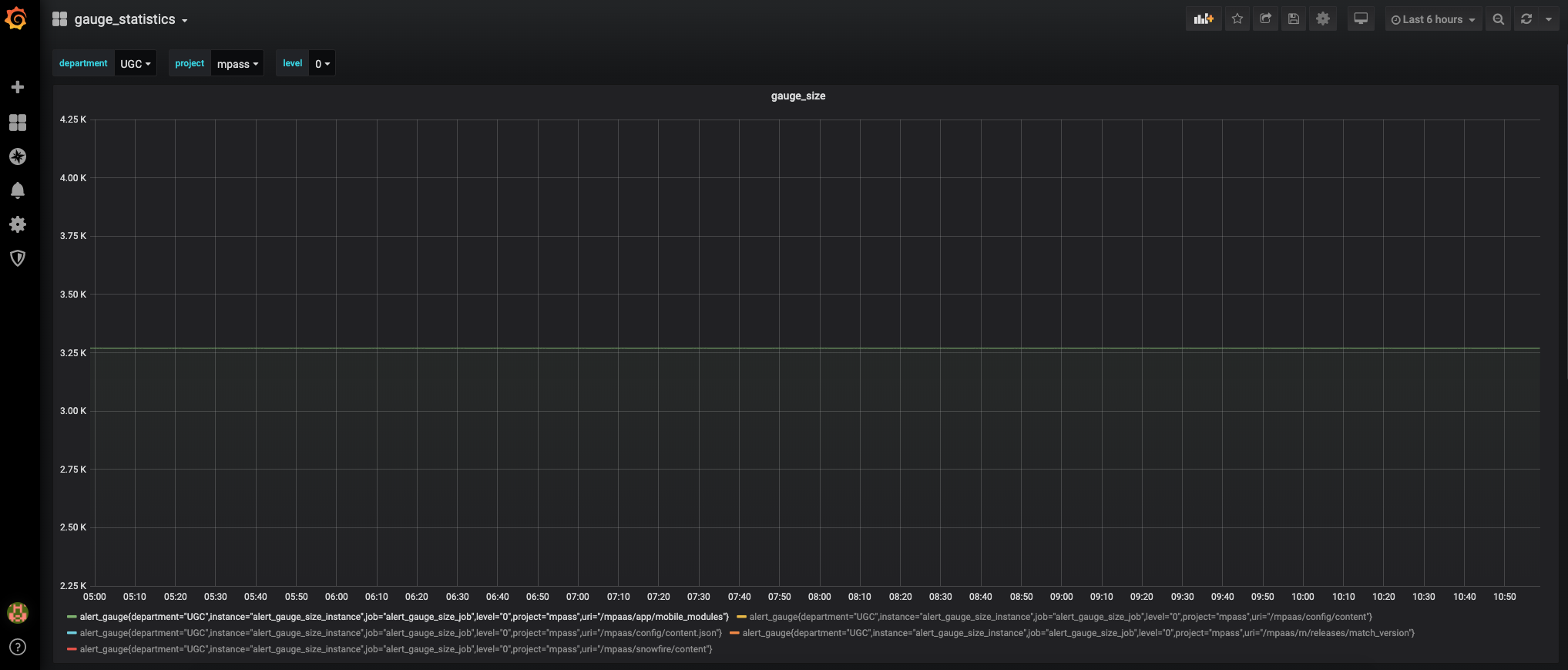Open the level 0 dropdown
The image size is (1568, 670).
[x=322, y=63]
